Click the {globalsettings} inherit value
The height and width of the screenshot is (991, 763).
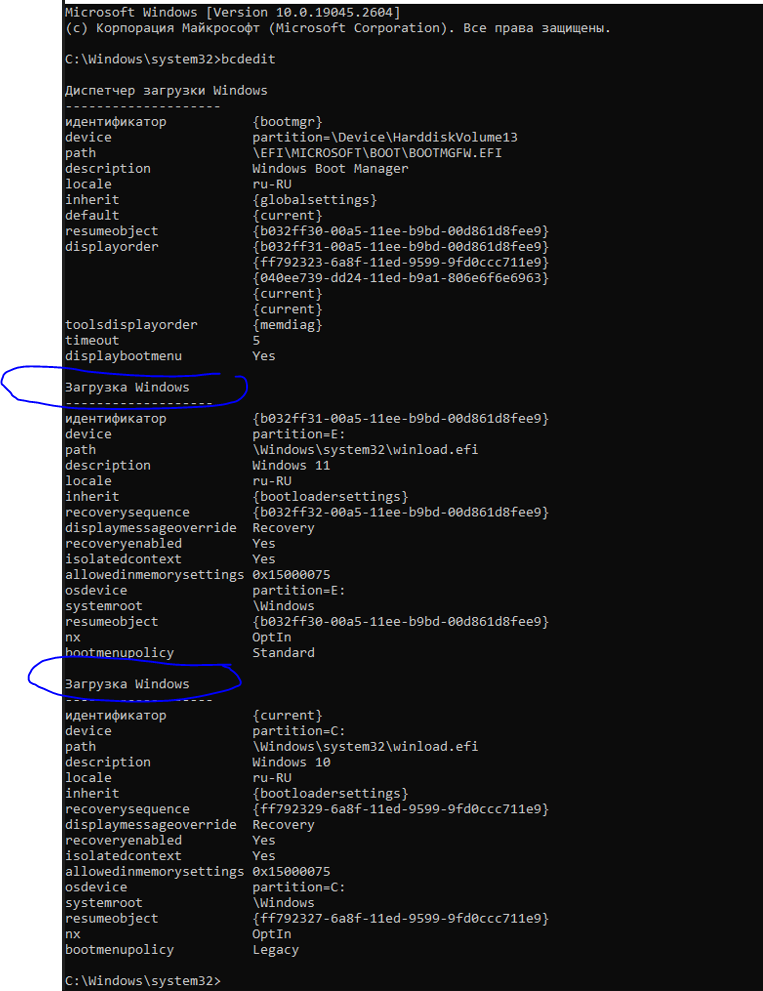point(314,200)
